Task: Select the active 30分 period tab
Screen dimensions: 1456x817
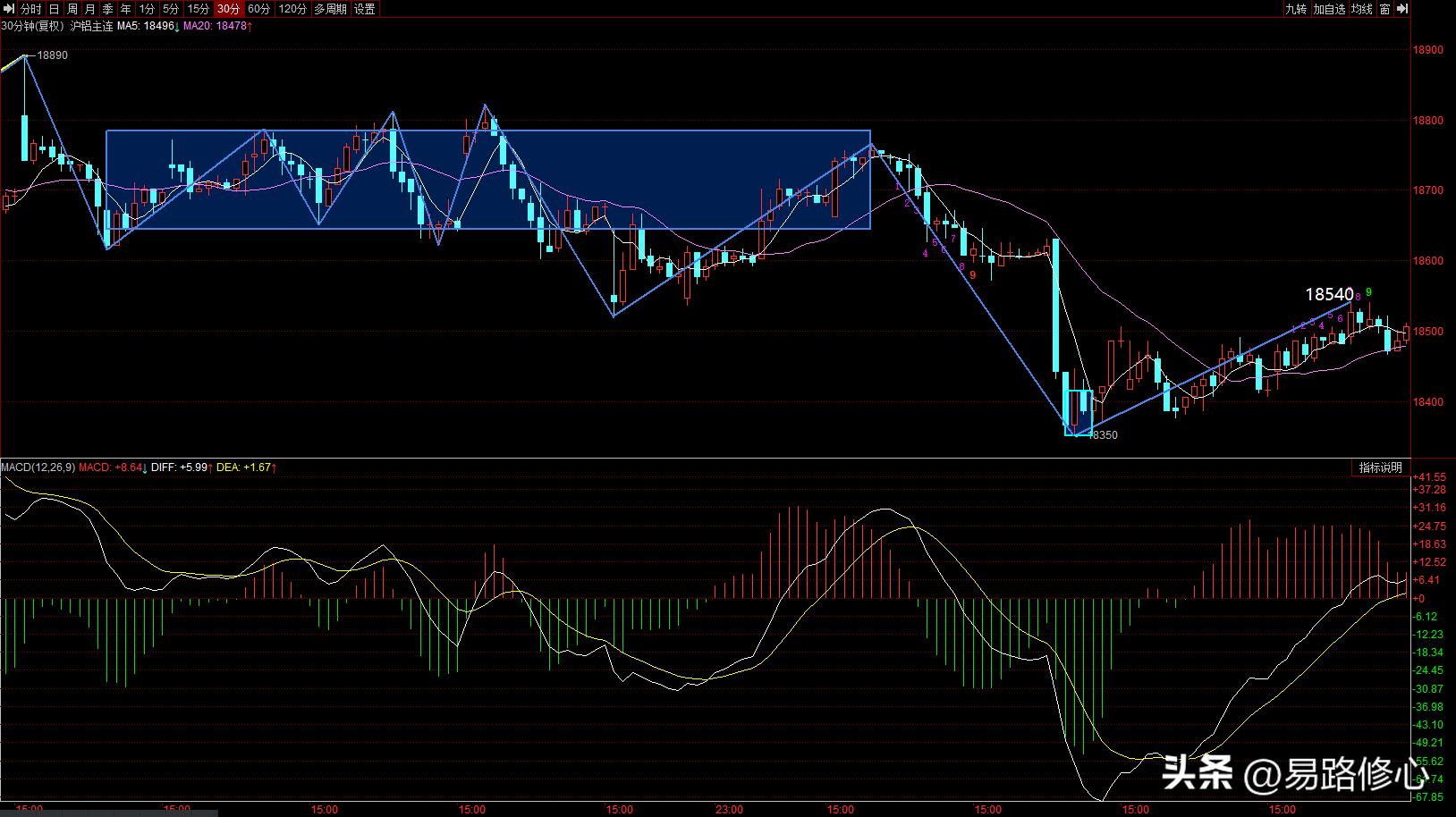Action: [229, 9]
